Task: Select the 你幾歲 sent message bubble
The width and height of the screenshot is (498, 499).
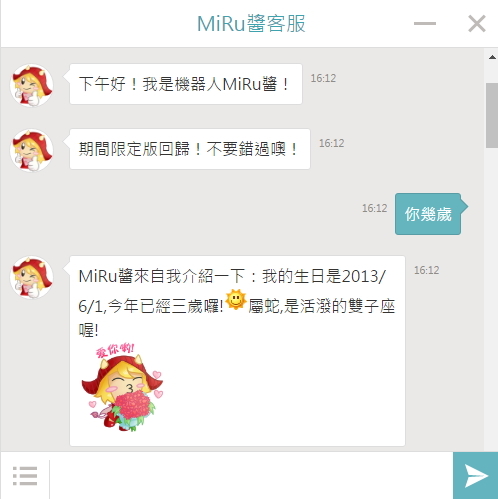Action: [x=428, y=214]
